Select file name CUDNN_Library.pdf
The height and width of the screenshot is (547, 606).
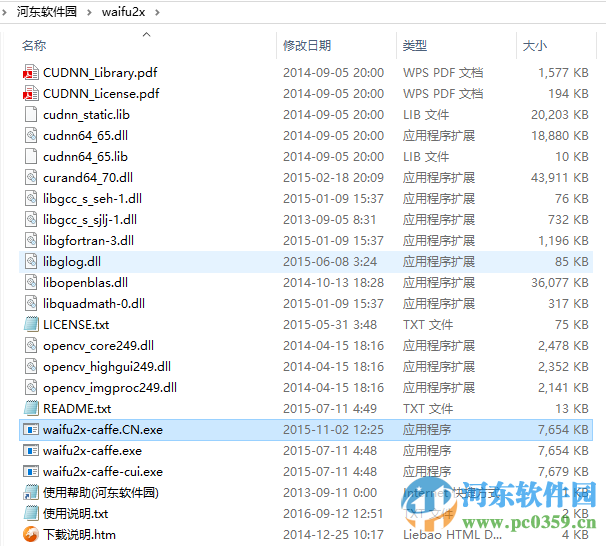point(100,73)
